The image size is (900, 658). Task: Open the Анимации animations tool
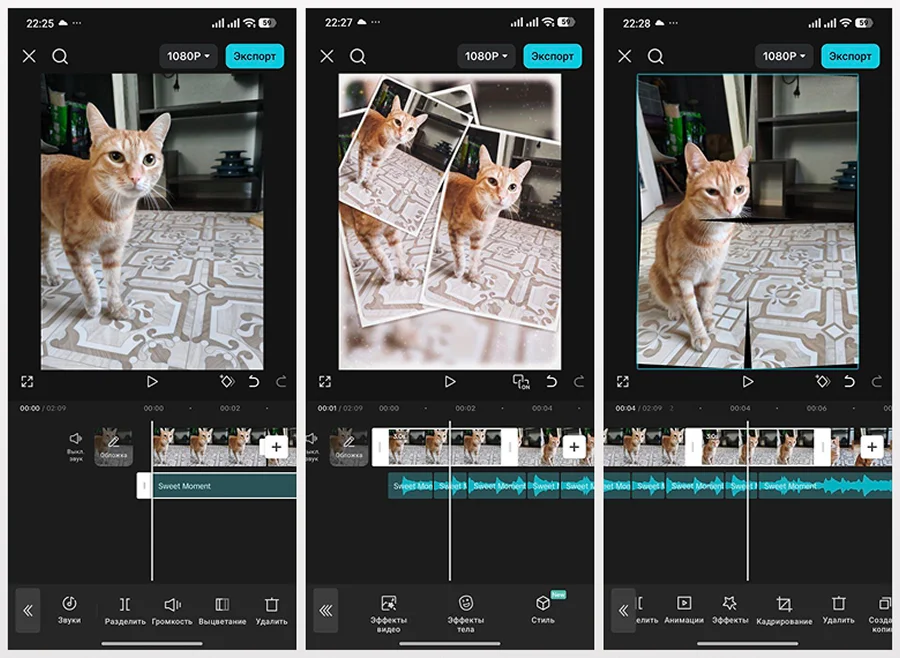point(684,609)
